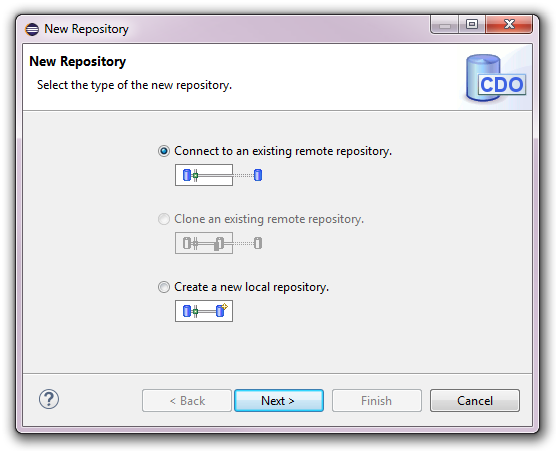Viewport: 556px width, 451px height.
Task: Click the remote blue cylinder outside the box
Action: pos(258,175)
